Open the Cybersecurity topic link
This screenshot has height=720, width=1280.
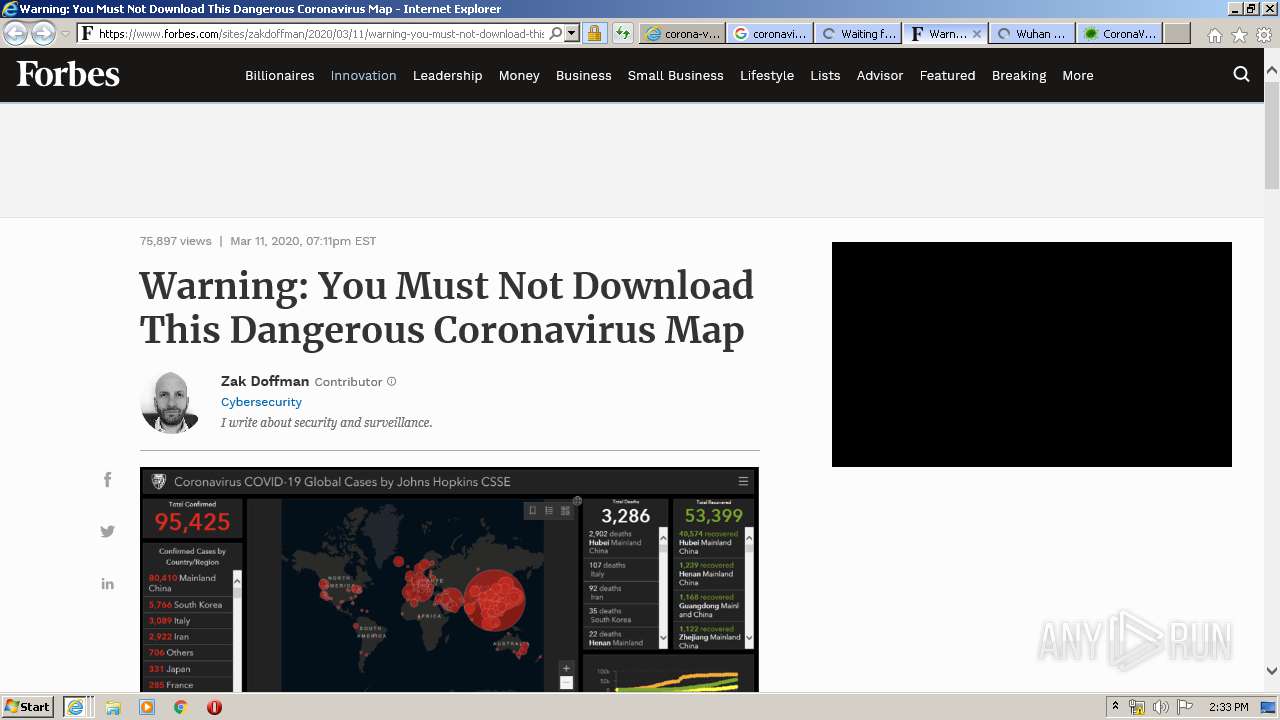tap(261, 402)
